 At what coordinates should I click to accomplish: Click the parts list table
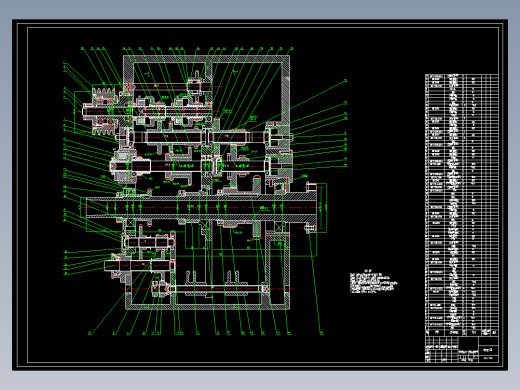[462, 205]
